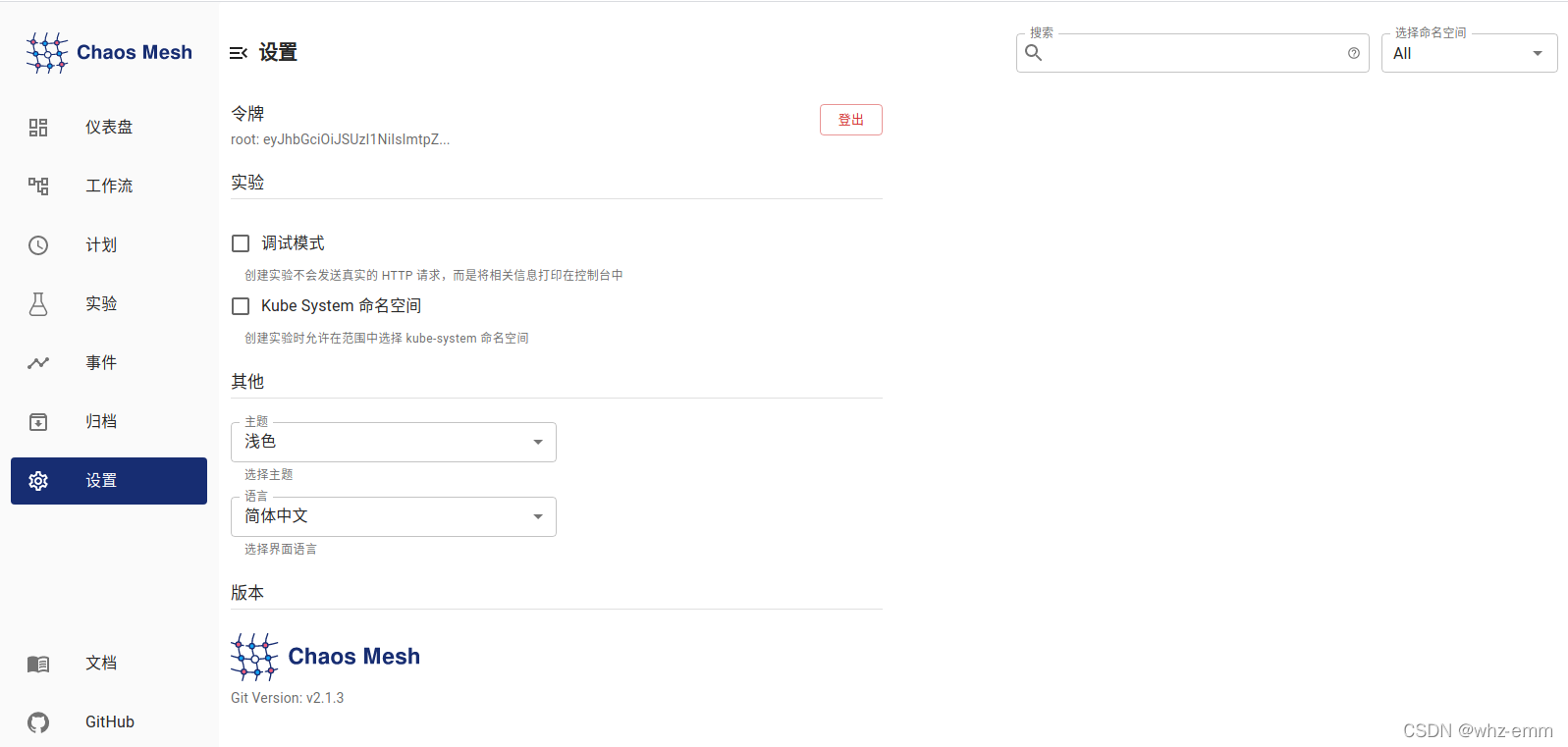
Task: Click the documentation book icon
Action: coord(38,665)
